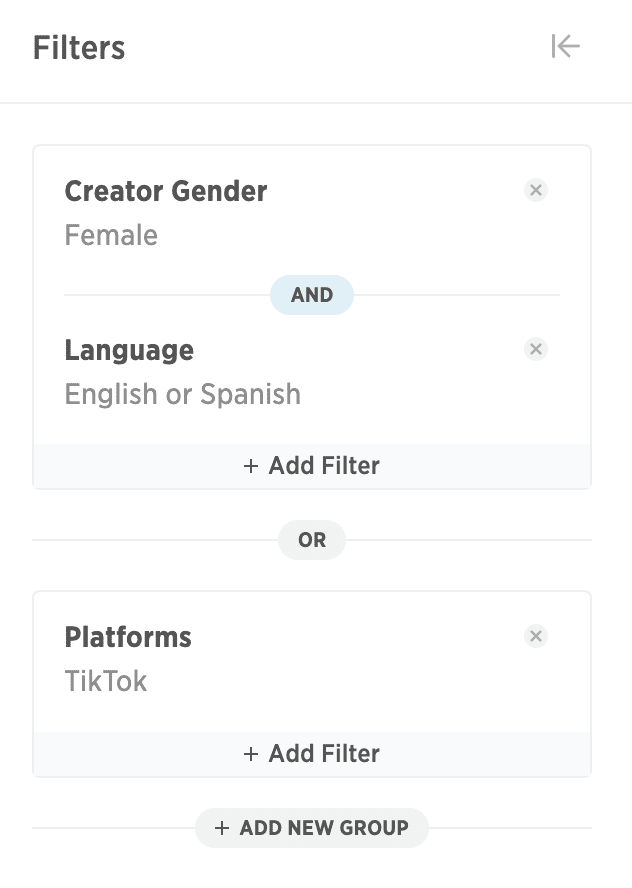Click the Filters panel title
Viewport: 632px width, 888px height.
79,48
